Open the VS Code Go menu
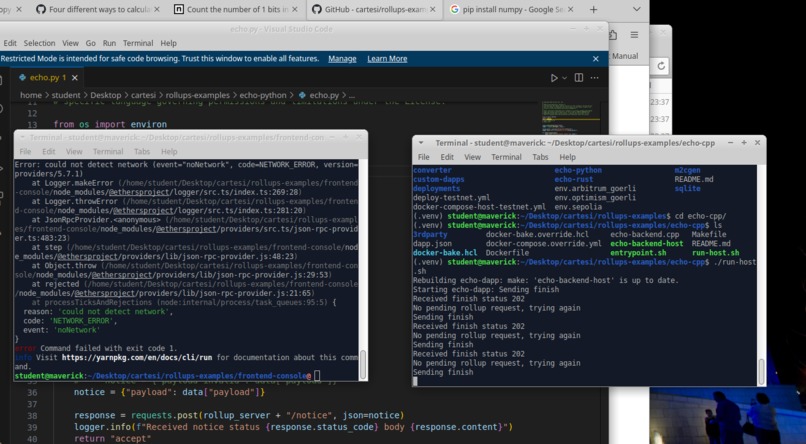This screenshot has width=806, height=444. click(90, 43)
